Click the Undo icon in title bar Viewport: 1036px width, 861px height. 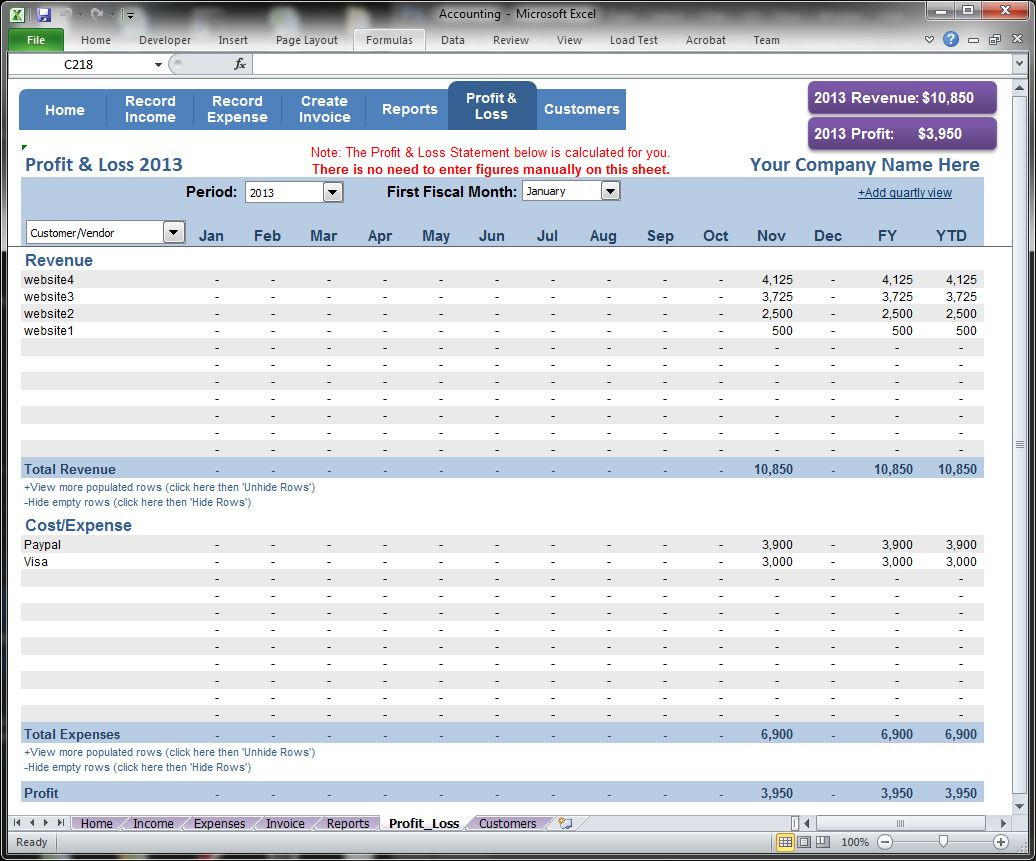coord(65,14)
